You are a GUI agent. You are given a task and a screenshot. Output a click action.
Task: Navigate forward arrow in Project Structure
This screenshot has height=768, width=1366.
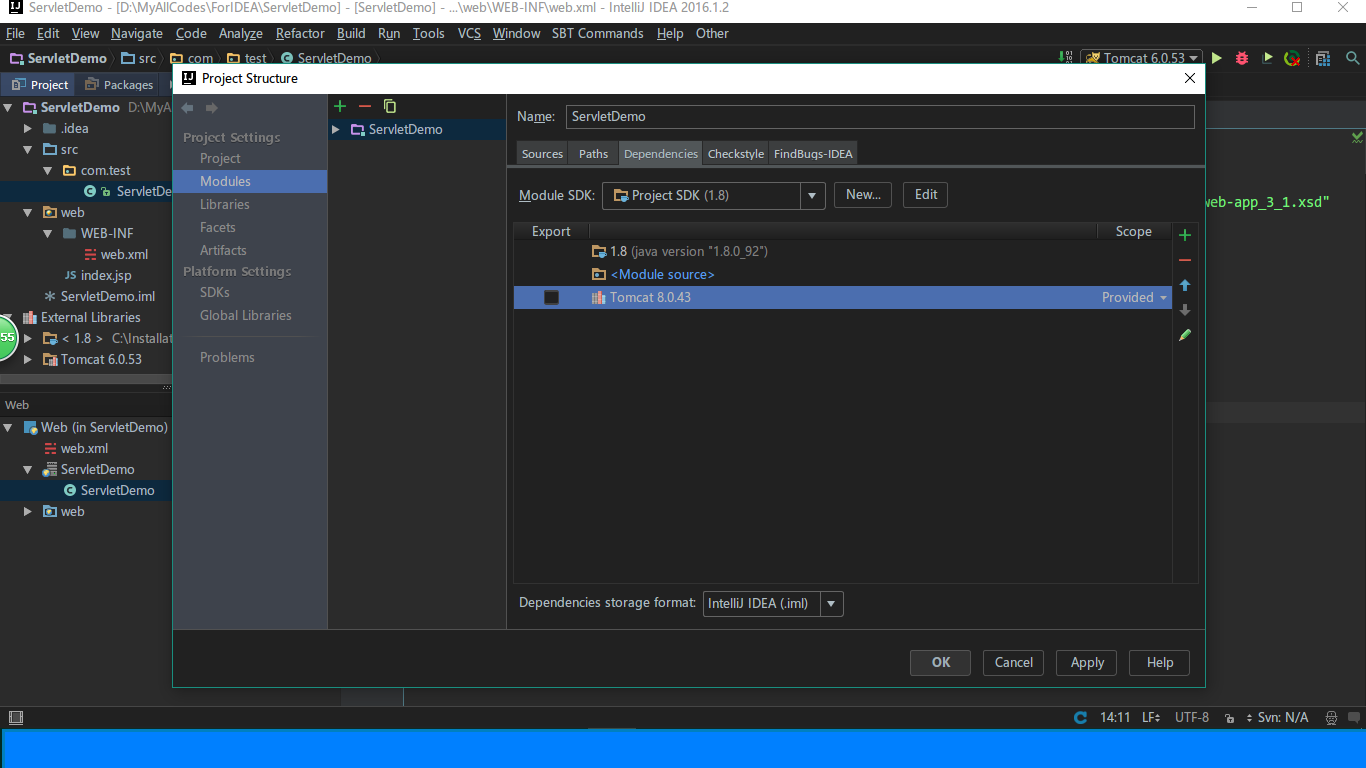coord(211,107)
